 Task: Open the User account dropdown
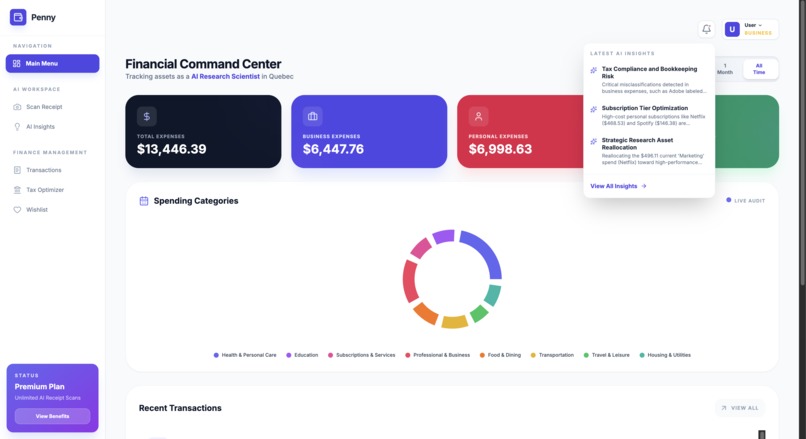tap(750, 29)
